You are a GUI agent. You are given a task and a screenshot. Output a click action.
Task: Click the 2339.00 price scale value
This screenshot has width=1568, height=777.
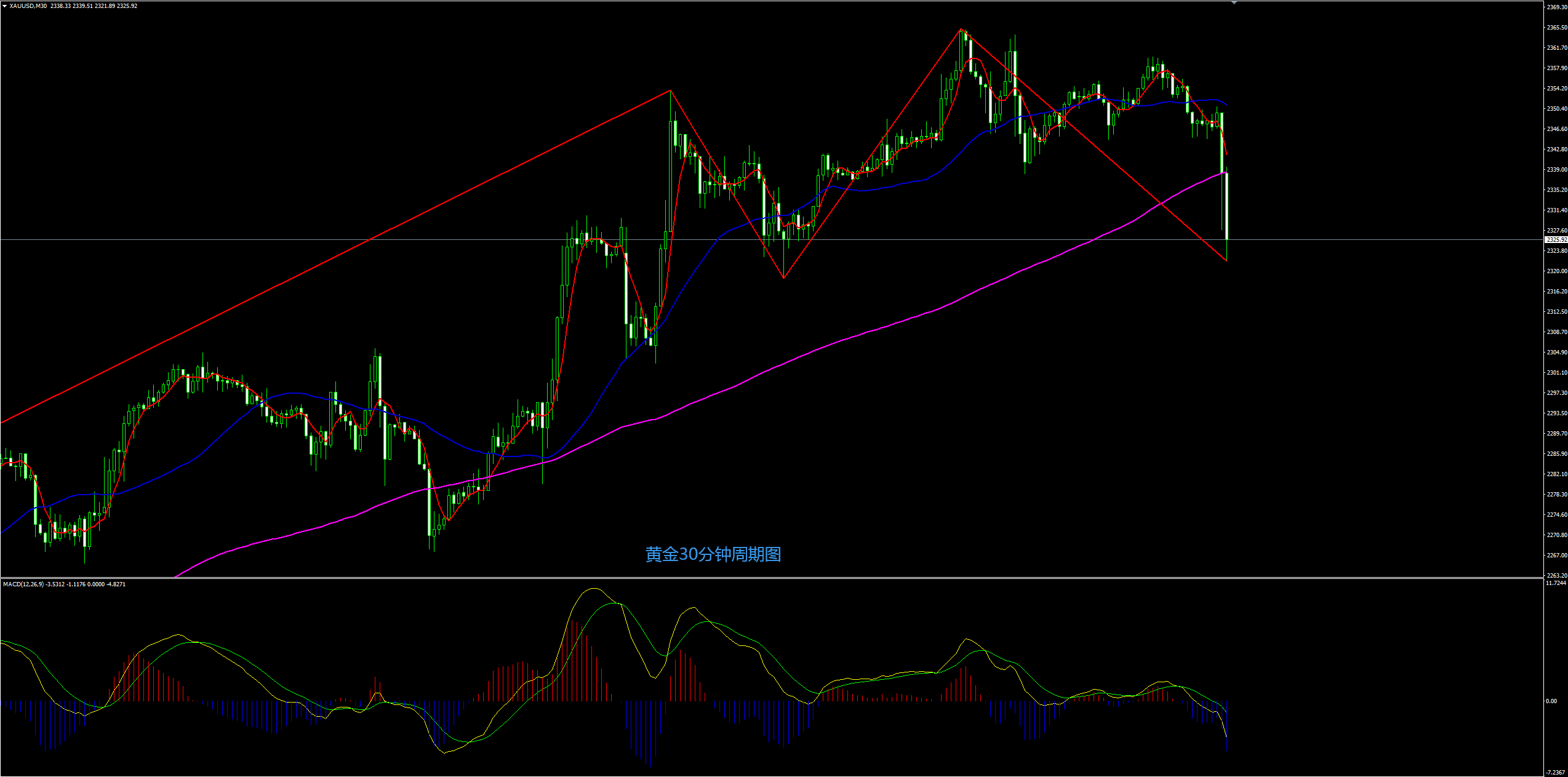pos(1557,170)
